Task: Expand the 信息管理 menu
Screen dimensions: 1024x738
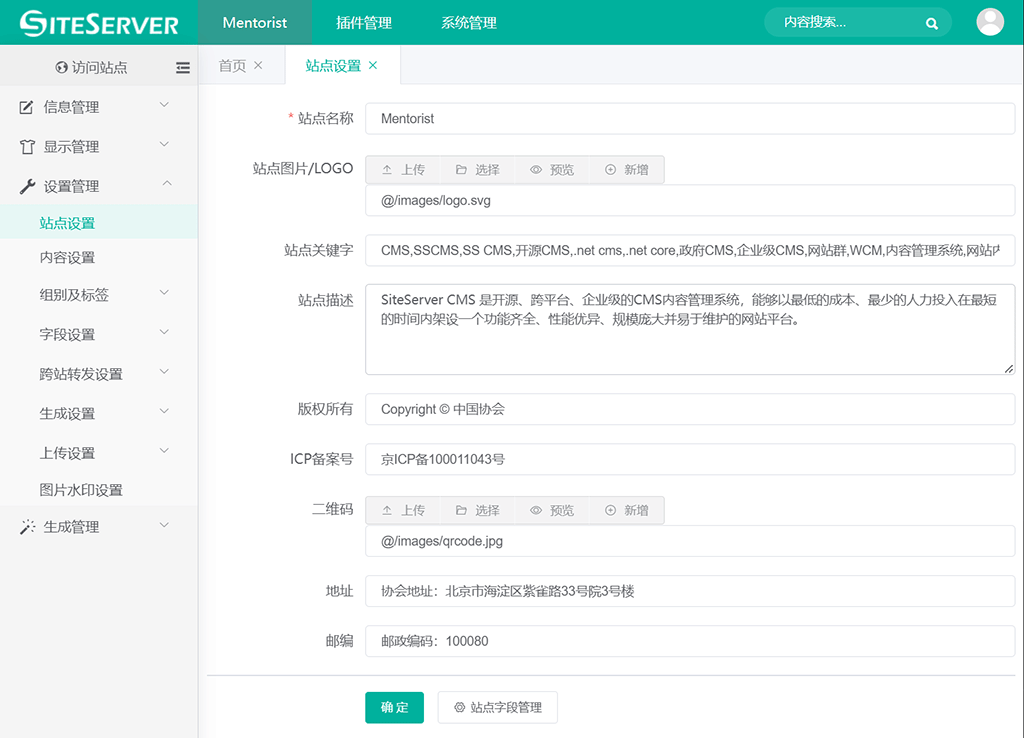Action: pyautogui.click(x=98, y=107)
